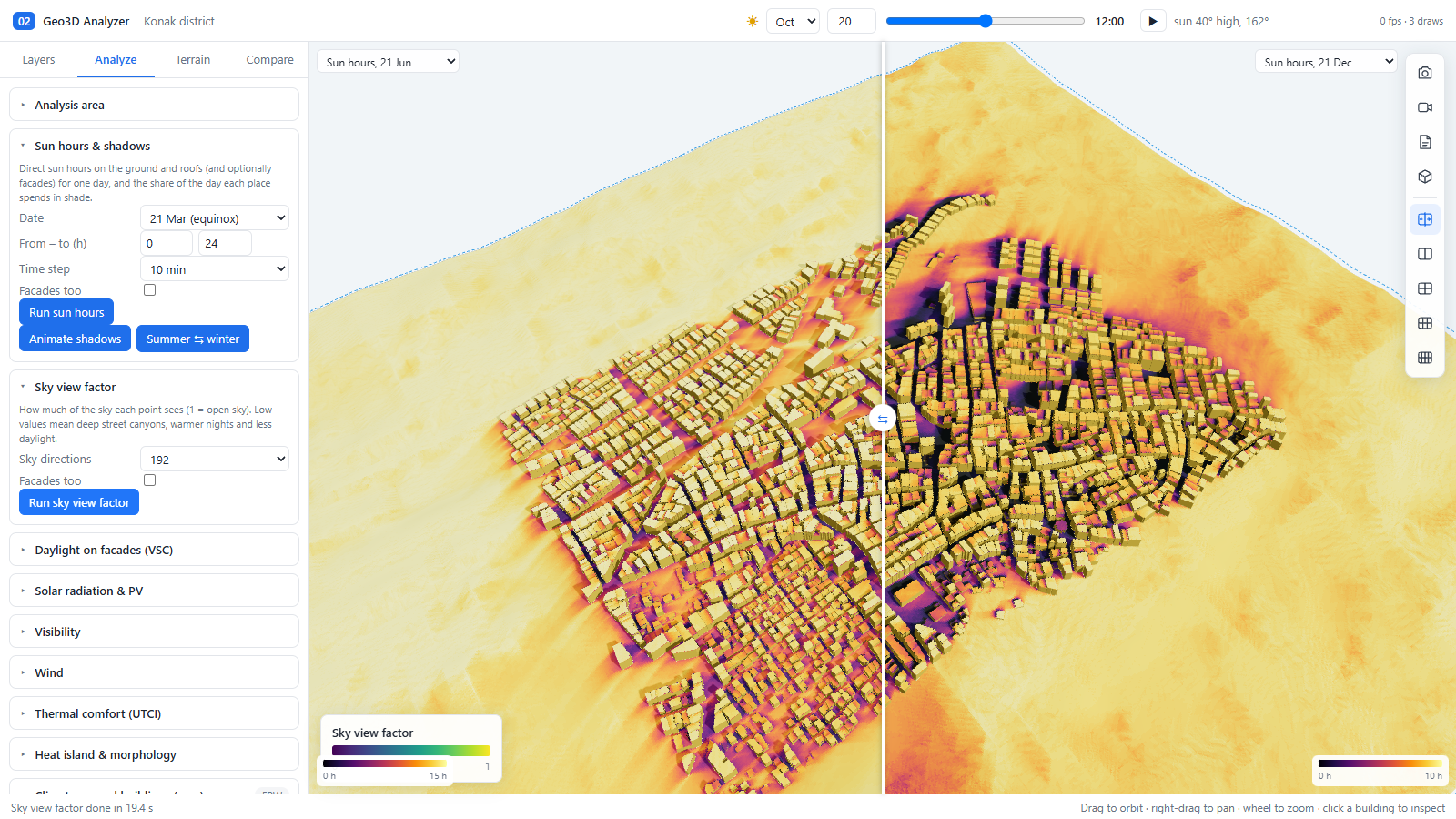Open the Time step dropdown
Image resolution: width=1456 pixels, height=819 pixels.
pyautogui.click(x=215, y=269)
